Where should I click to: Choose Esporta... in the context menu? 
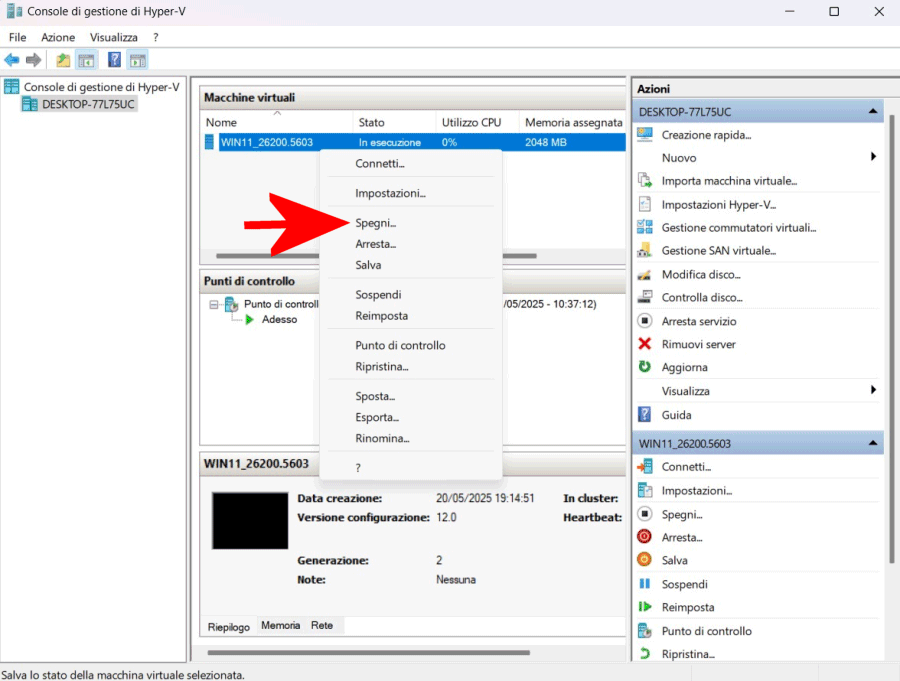pyautogui.click(x=410, y=417)
